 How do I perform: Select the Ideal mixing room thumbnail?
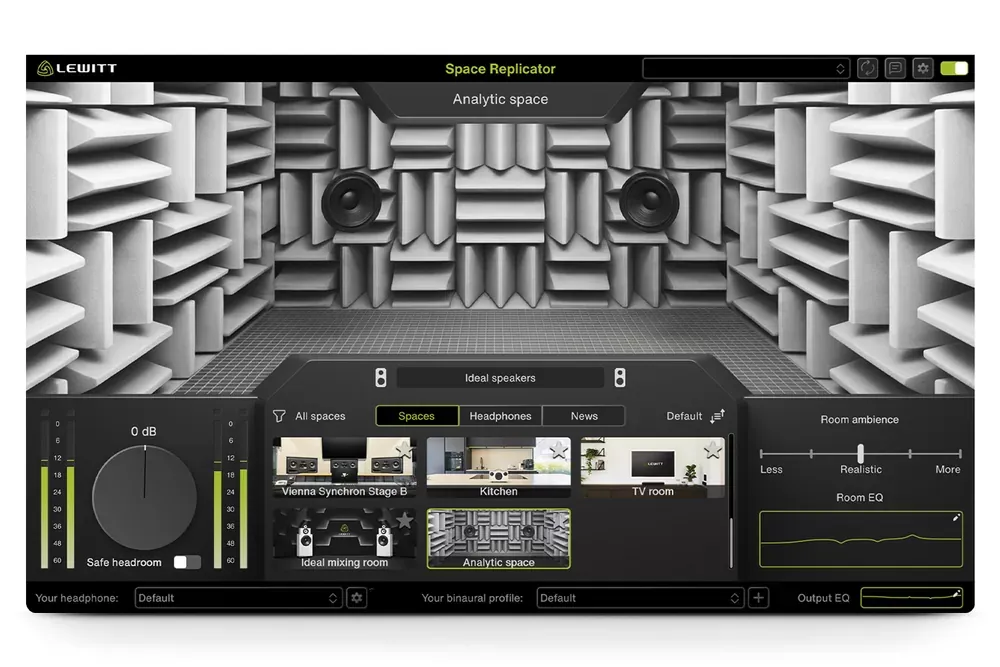344,538
